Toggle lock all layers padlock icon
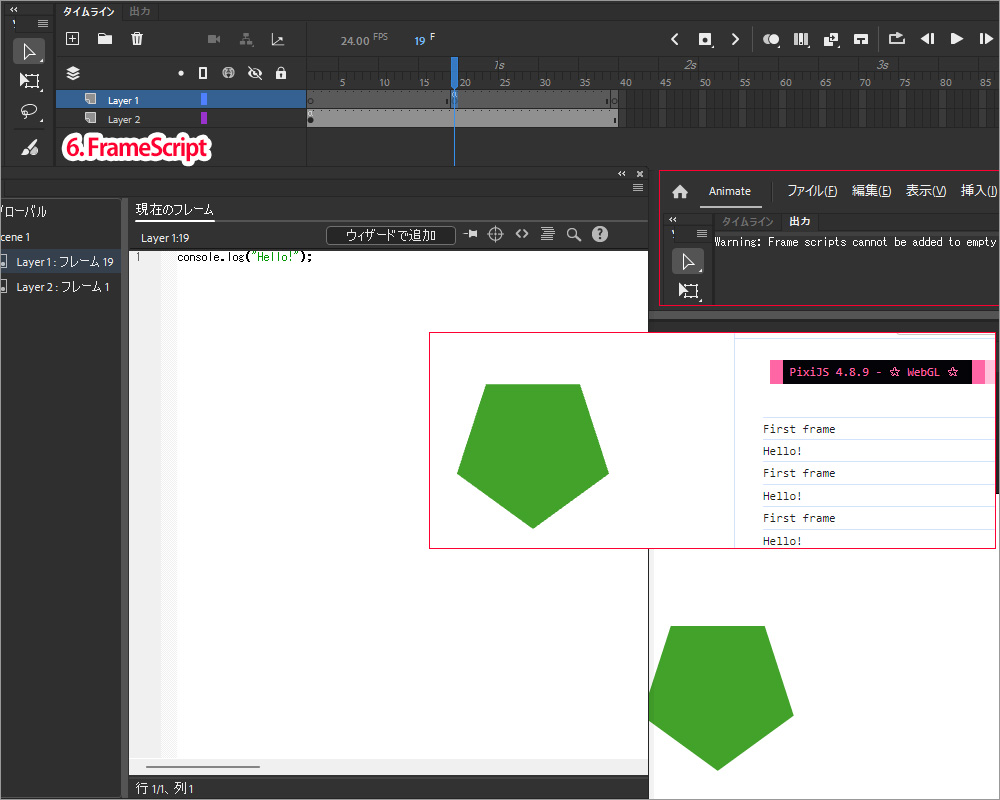The image size is (1000, 800). click(x=281, y=73)
